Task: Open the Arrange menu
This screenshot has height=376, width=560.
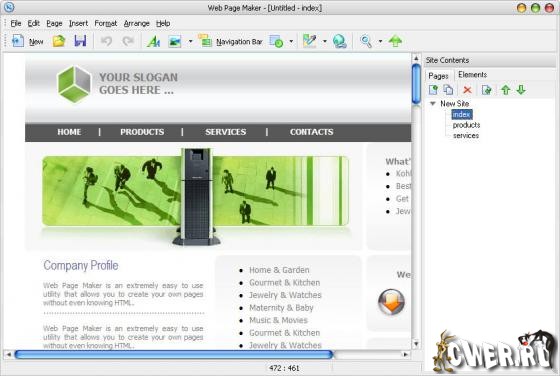Action: [136, 24]
